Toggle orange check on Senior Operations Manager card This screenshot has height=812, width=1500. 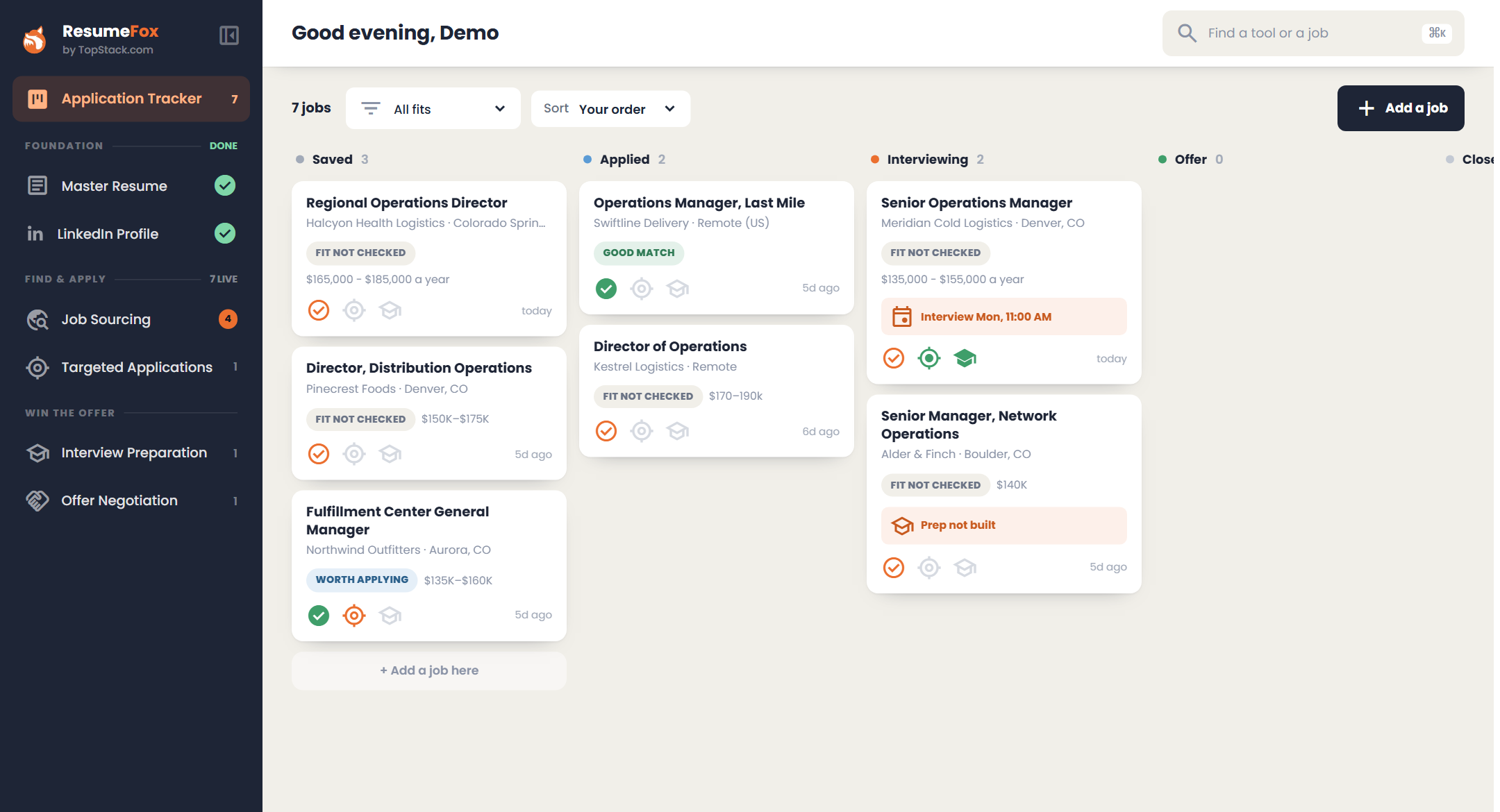point(894,358)
